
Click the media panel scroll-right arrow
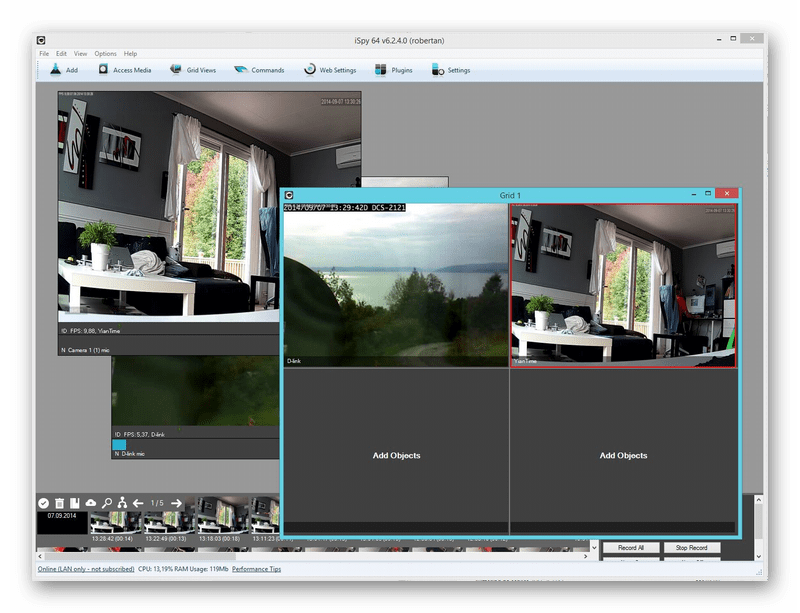[x=585, y=556]
